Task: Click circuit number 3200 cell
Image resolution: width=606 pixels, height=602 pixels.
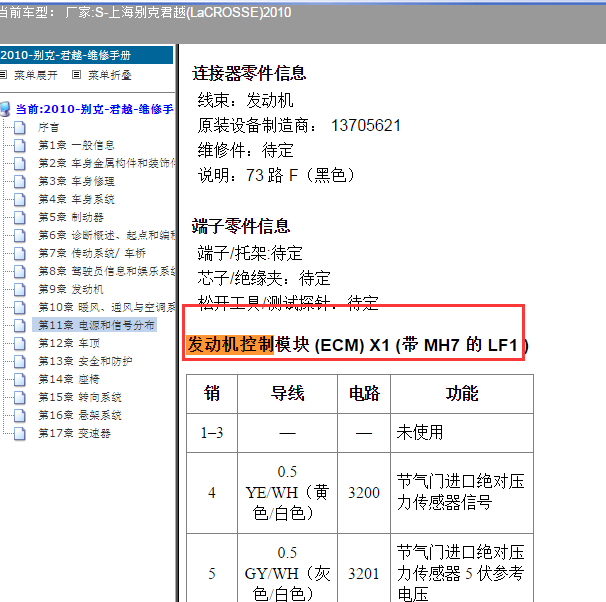Action: tap(364, 493)
